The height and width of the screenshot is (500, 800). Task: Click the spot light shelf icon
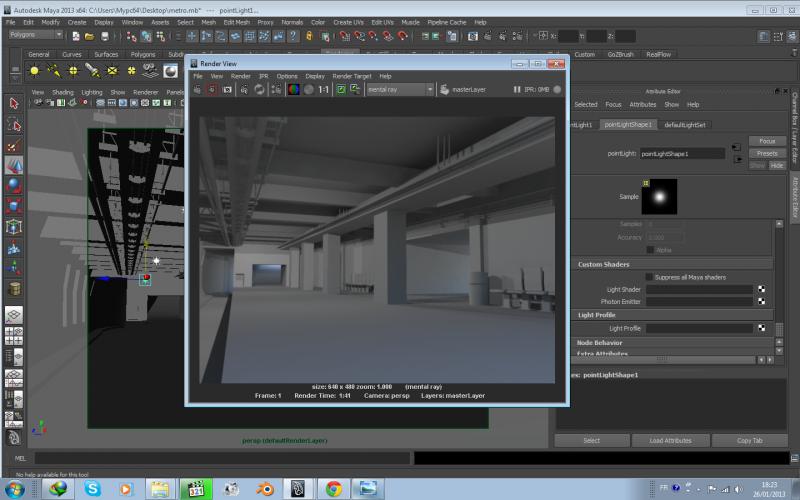coord(92,71)
